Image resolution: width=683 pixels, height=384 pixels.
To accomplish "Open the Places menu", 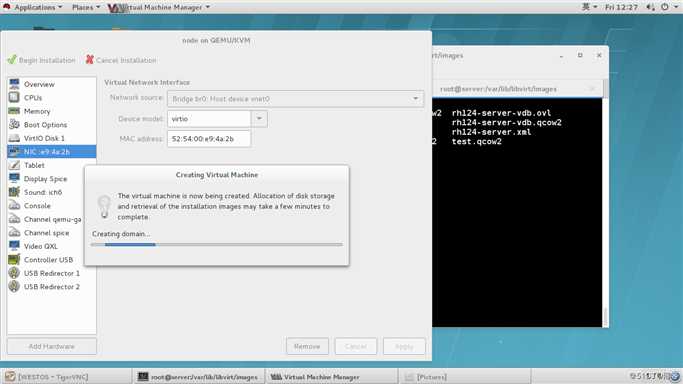I will pyautogui.click(x=86, y=7).
